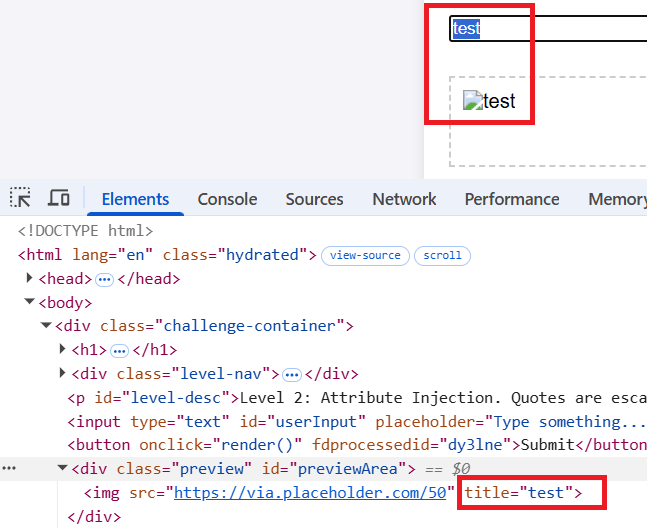Click the ellipsis badge inside h1 tag
The width and height of the screenshot is (666, 532).
pos(119,350)
